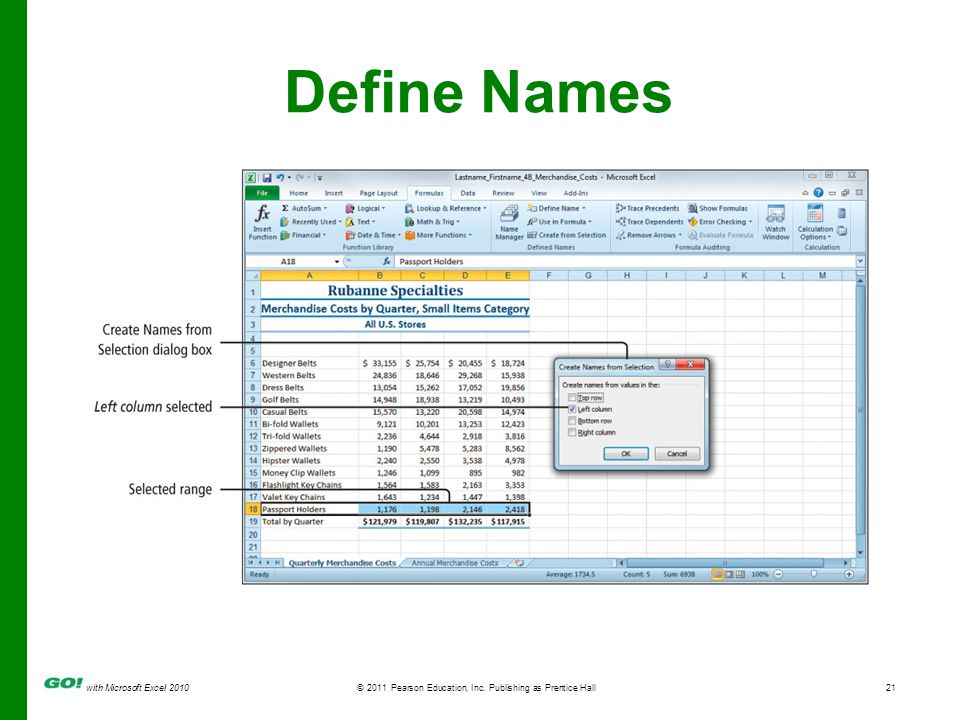
Task: Click OK in Create Names dialog
Action: [626, 454]
